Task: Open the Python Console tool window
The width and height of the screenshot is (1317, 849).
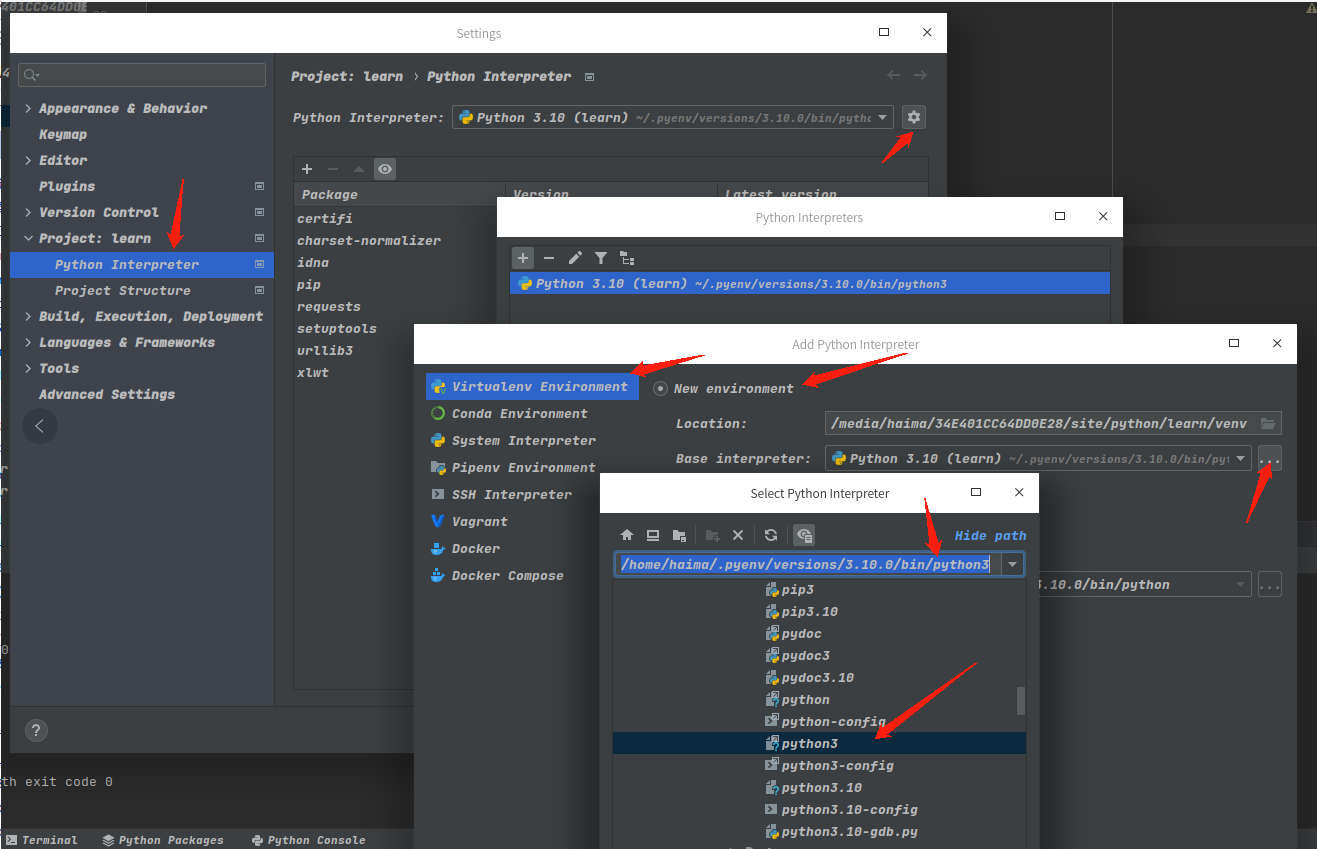Action: [x=309, y=840]
